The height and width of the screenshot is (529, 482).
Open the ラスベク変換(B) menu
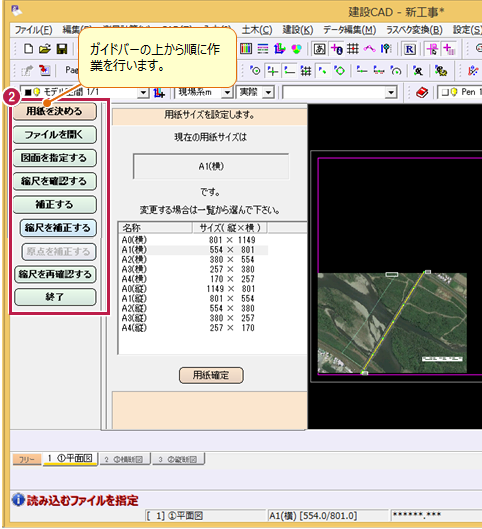[x=414, y=30]
